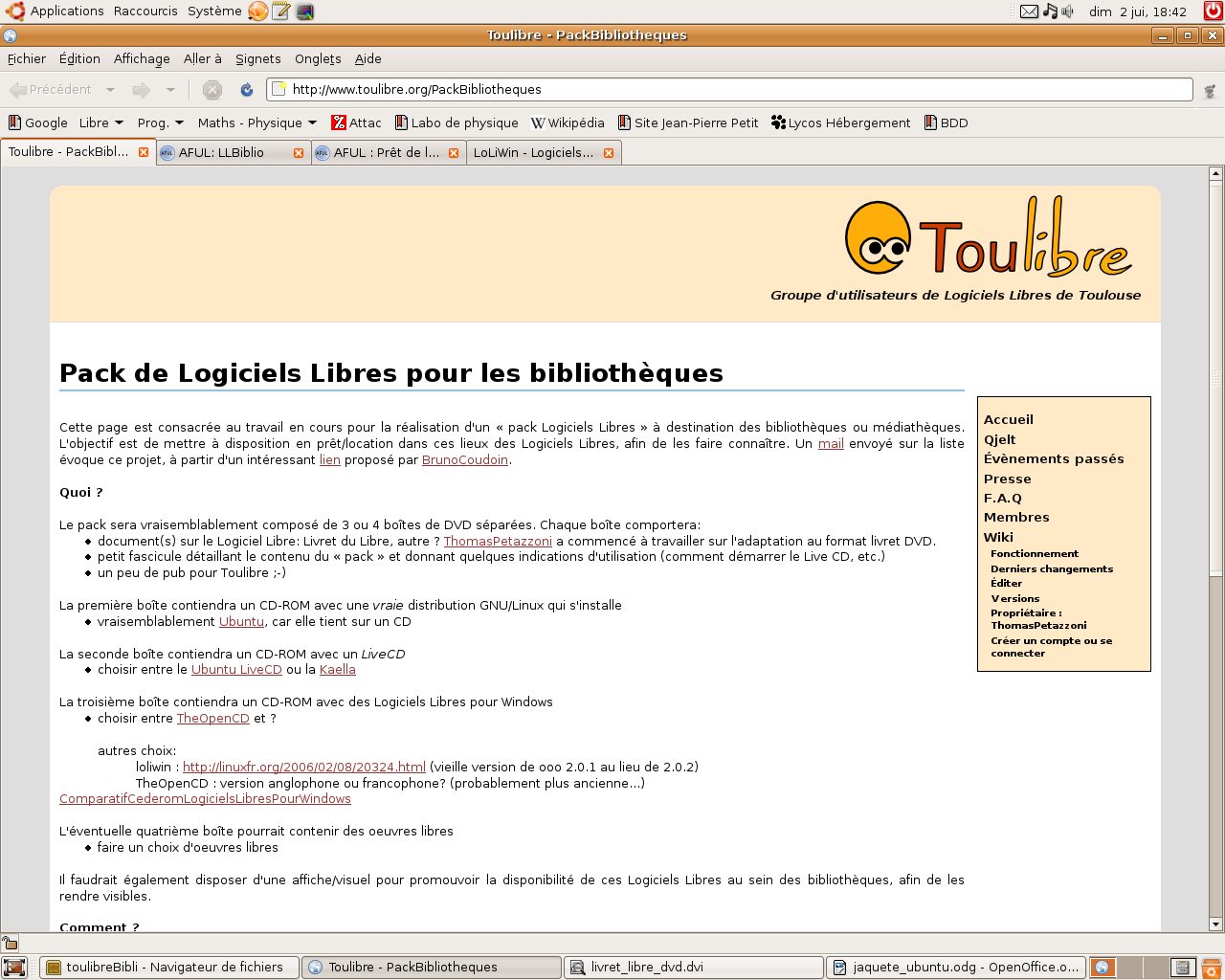
Task: Open the Kaella link
Action: click(x=338, y=670)
